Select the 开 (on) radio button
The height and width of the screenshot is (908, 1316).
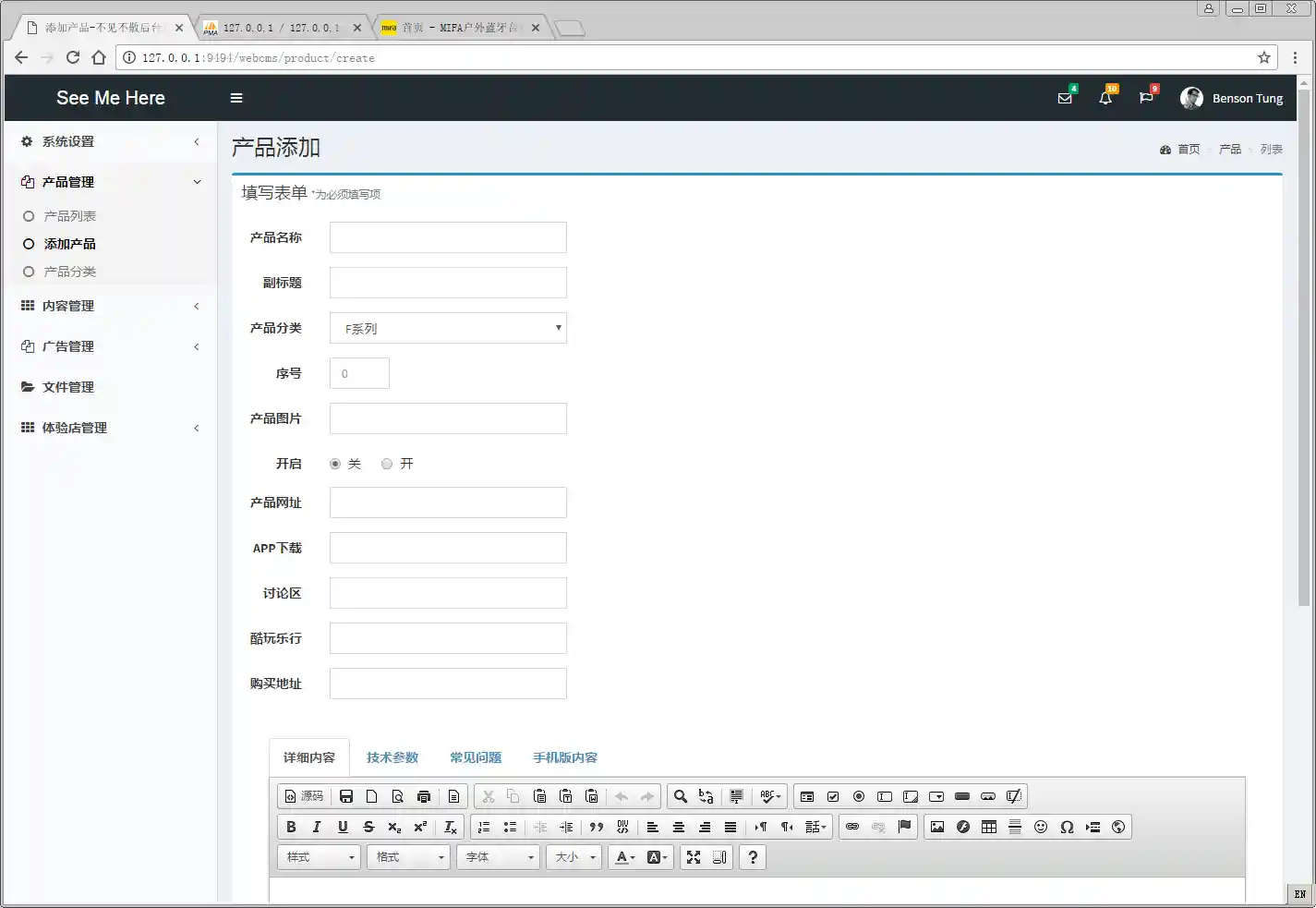[387, 464]
